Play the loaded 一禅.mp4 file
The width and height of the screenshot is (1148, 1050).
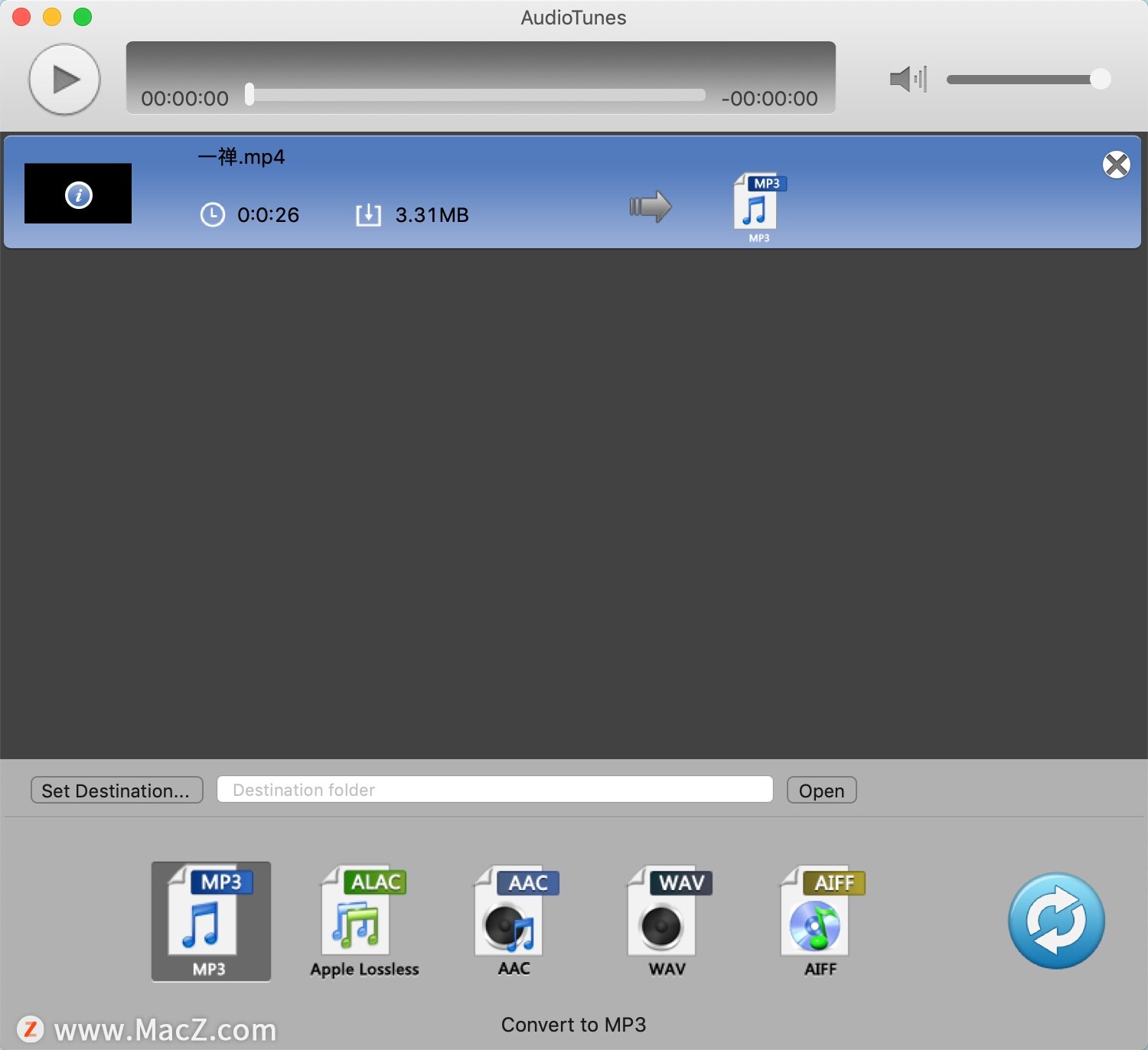64,79
